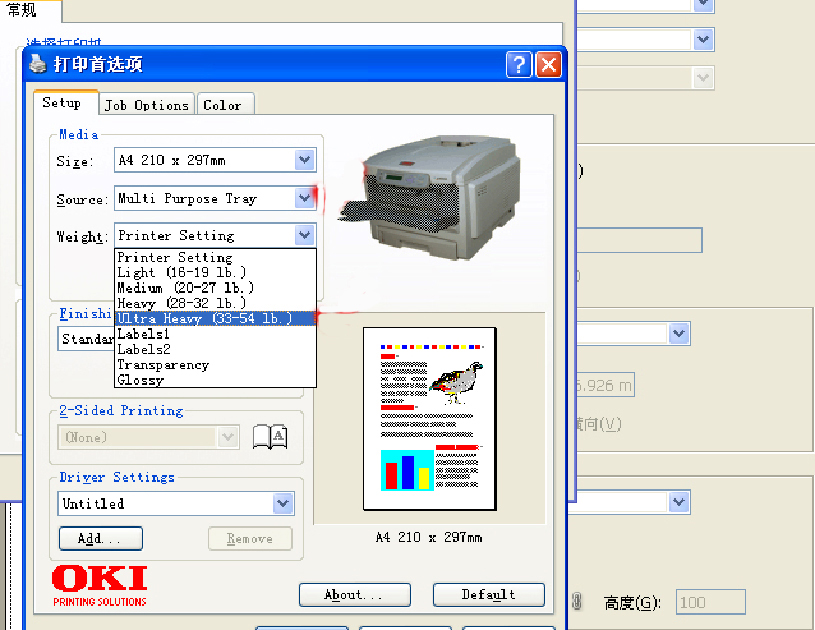Viewport: 815px width, 630px height.
Task: Click the About... button
Action: point(354,594)
